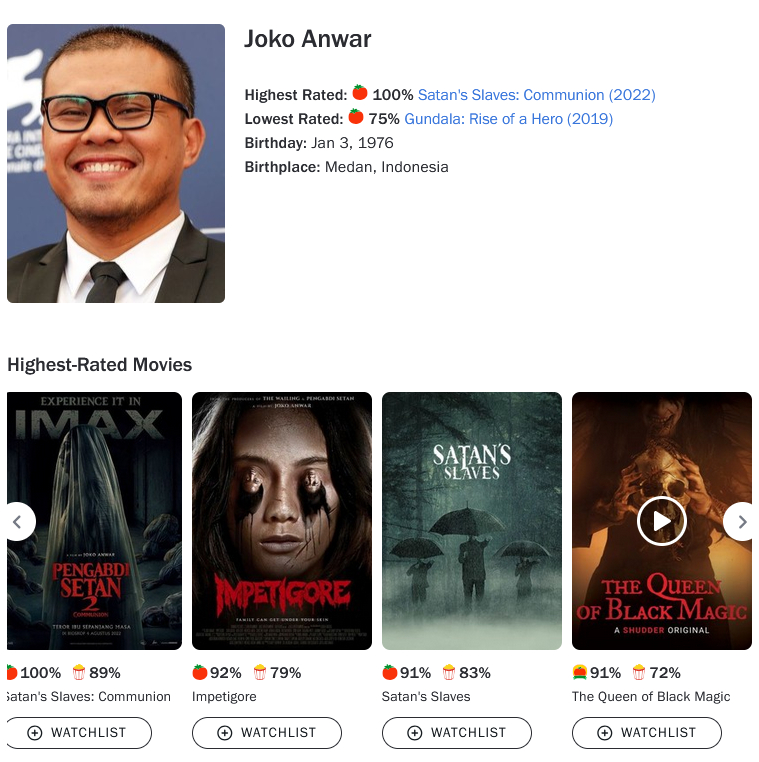
Task: Show next movies with right chevron
Action: click(x=741, y=521)
